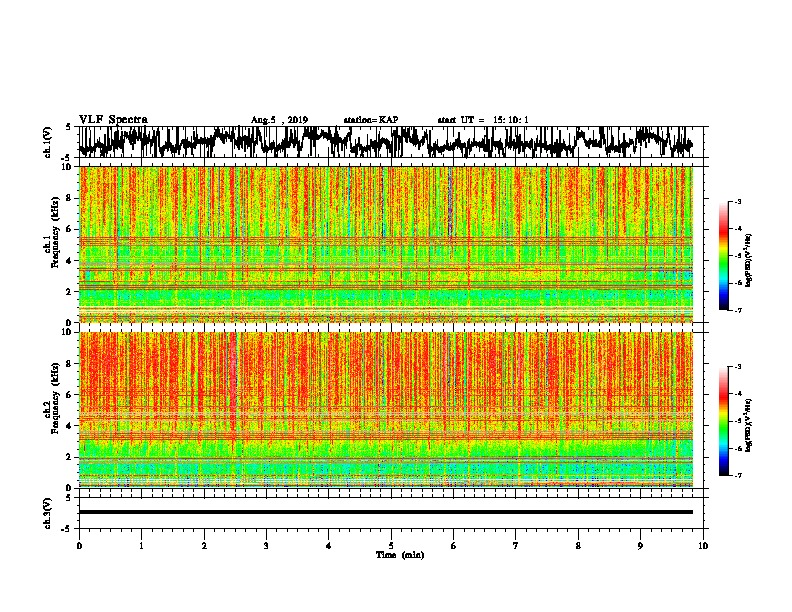This screenshot has height=612, width=792.
Task: Click time axis tick label "5"
Action: click(x=391, y=545)
